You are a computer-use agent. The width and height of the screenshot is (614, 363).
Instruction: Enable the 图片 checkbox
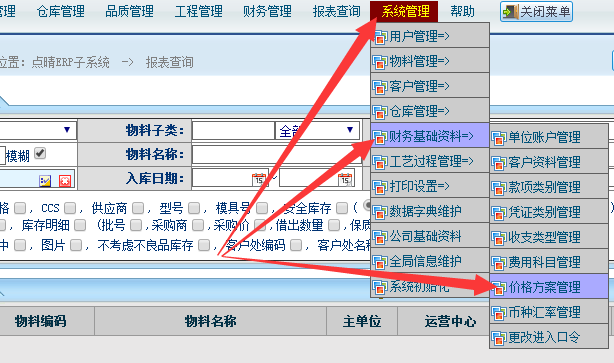pyautogui.click(x=76, y=245)
